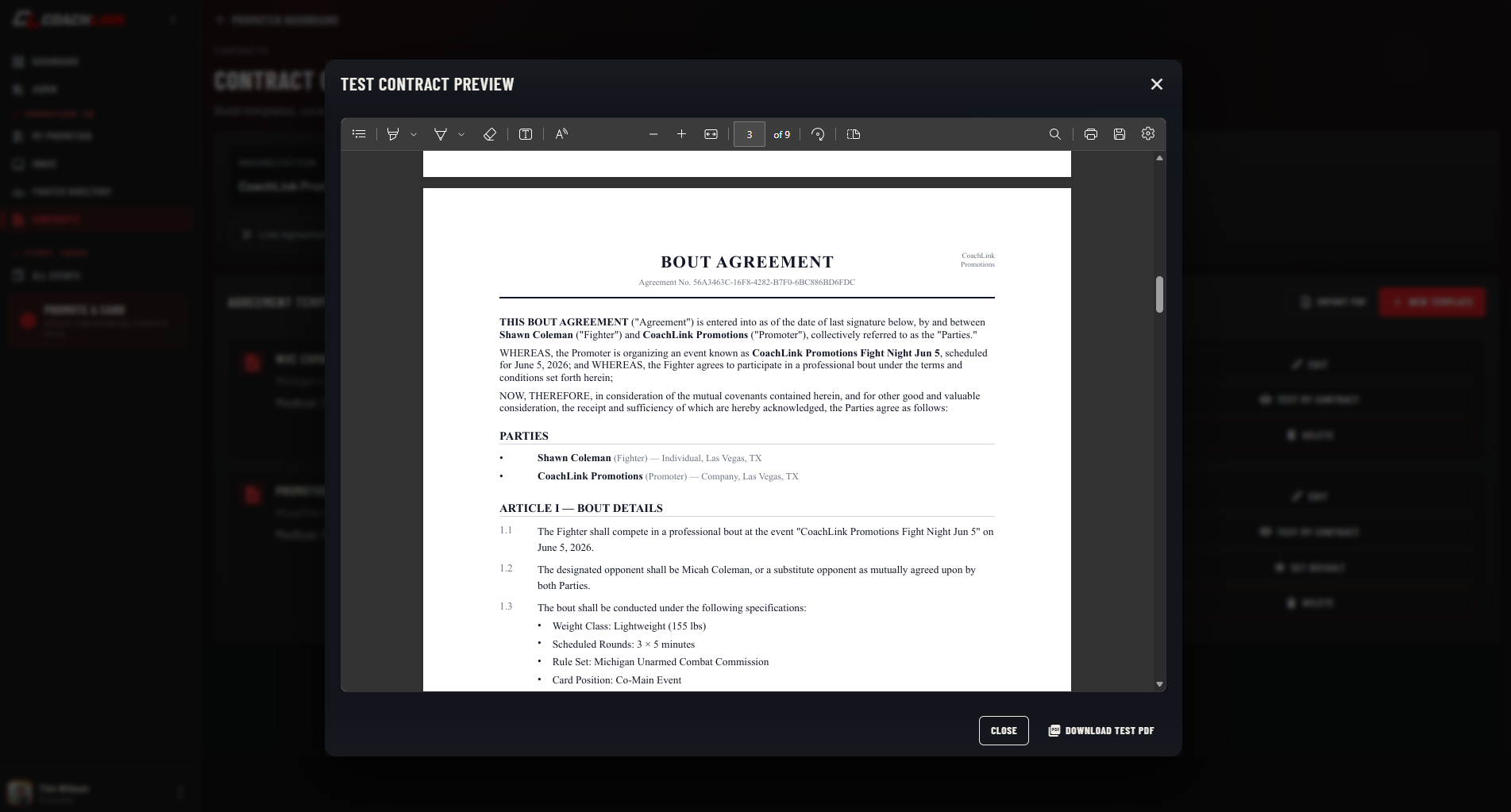Click the "NOW, THEREFORE" paragraph
Image resolution: width=1511 pixels, height=812 pixels.
(x=740, y=402)
